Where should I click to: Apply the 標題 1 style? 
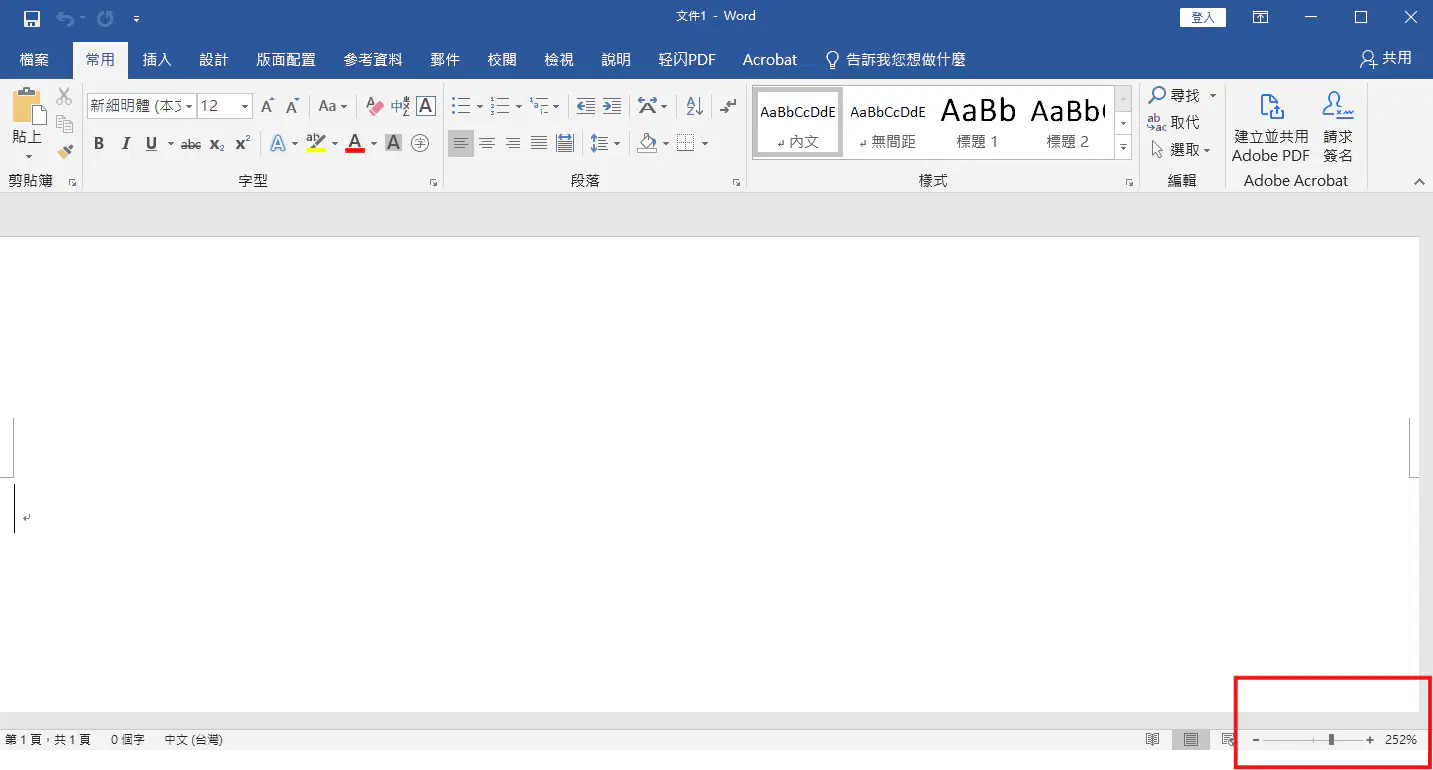(978, 122)
